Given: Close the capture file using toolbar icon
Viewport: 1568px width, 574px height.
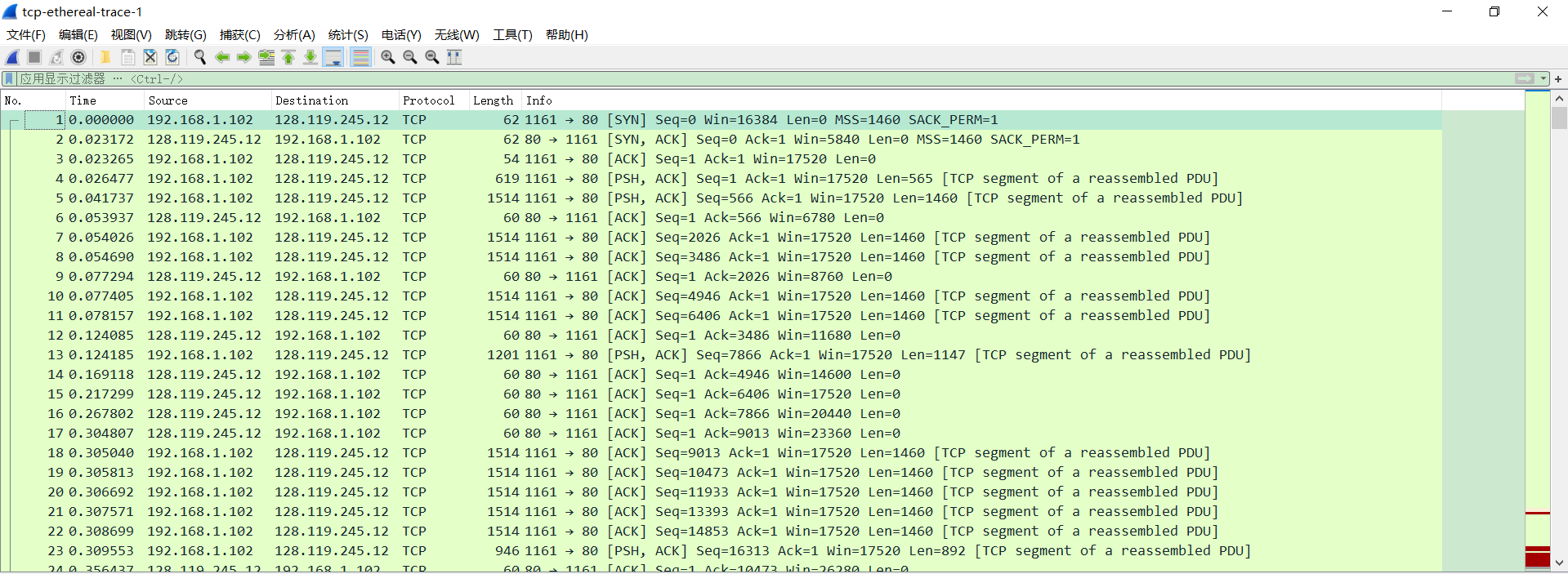Looking at the screenshot, I should tap(150, 57).
